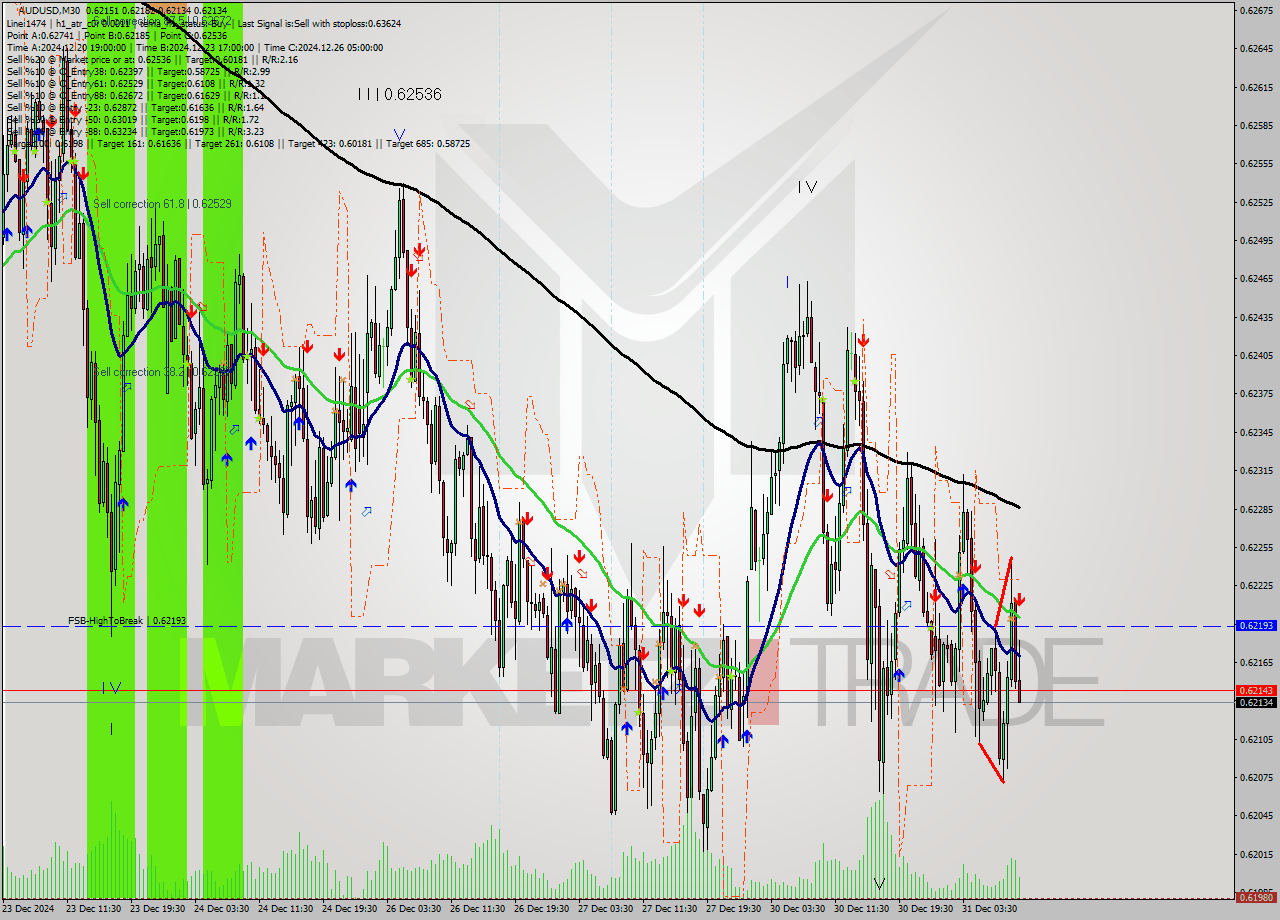Select the 'FSB-HighToBreak | 0.62193' label
Image resolution: width=1280 pixels, height=920 pixels.
click(127, 621)
